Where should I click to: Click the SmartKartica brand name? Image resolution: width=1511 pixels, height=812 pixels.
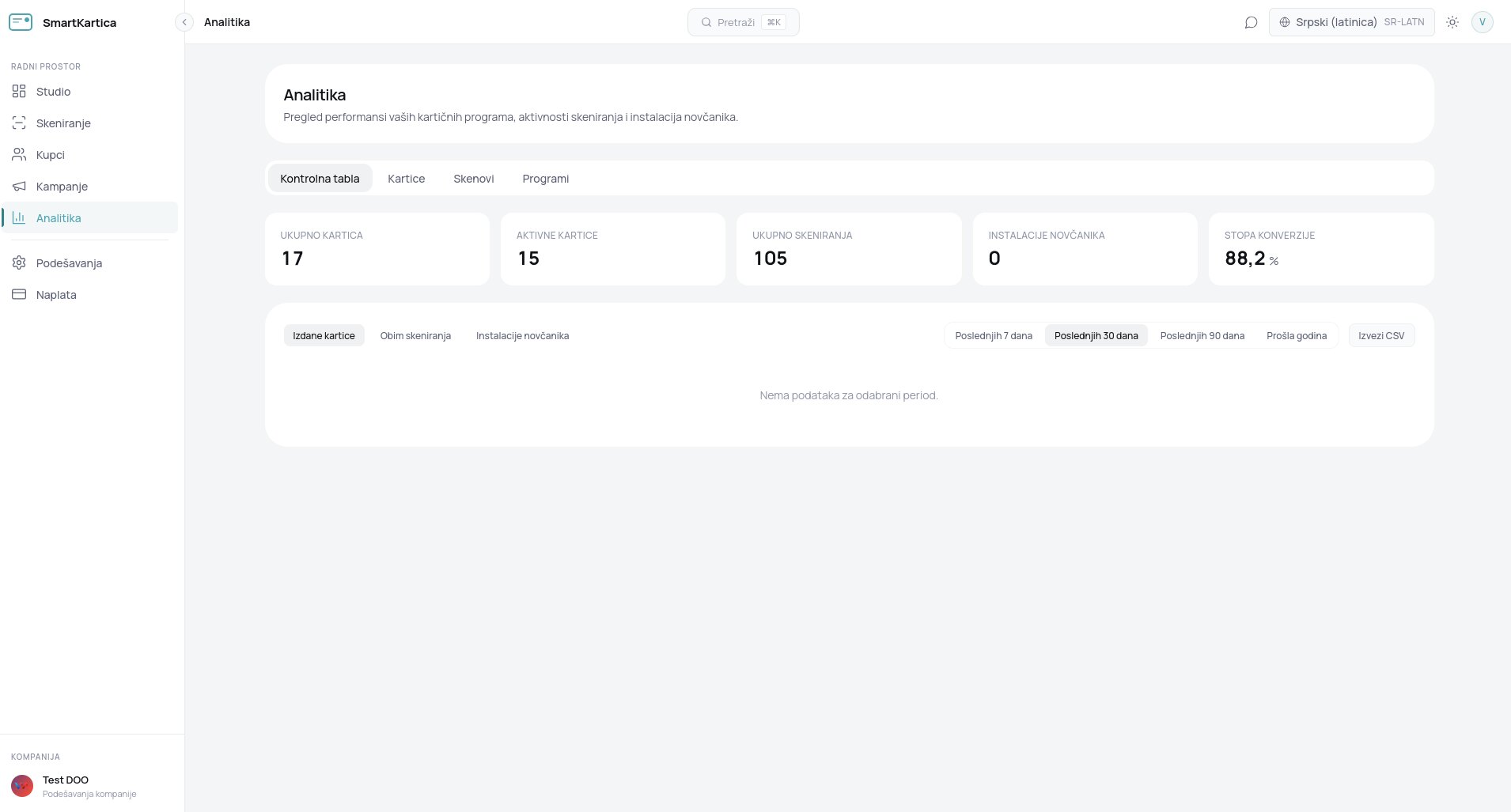click(x=79, y=23)
